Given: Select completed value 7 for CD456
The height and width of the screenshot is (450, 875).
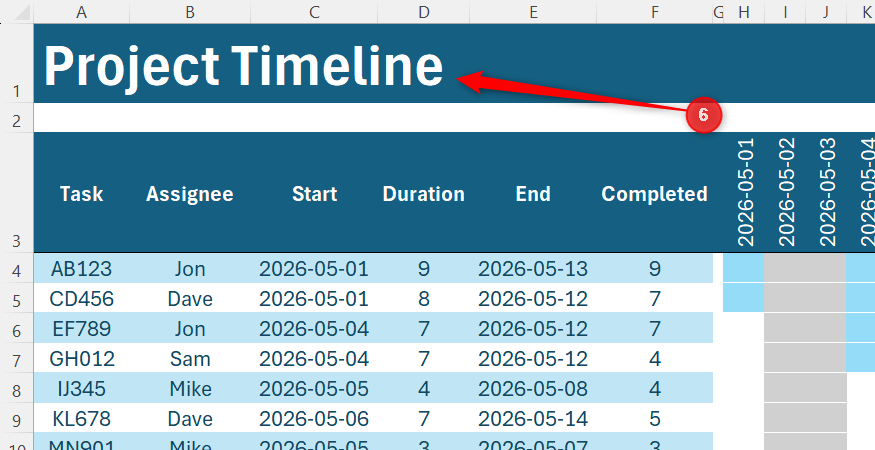Looking at the screenshot, I should point(655,298).
